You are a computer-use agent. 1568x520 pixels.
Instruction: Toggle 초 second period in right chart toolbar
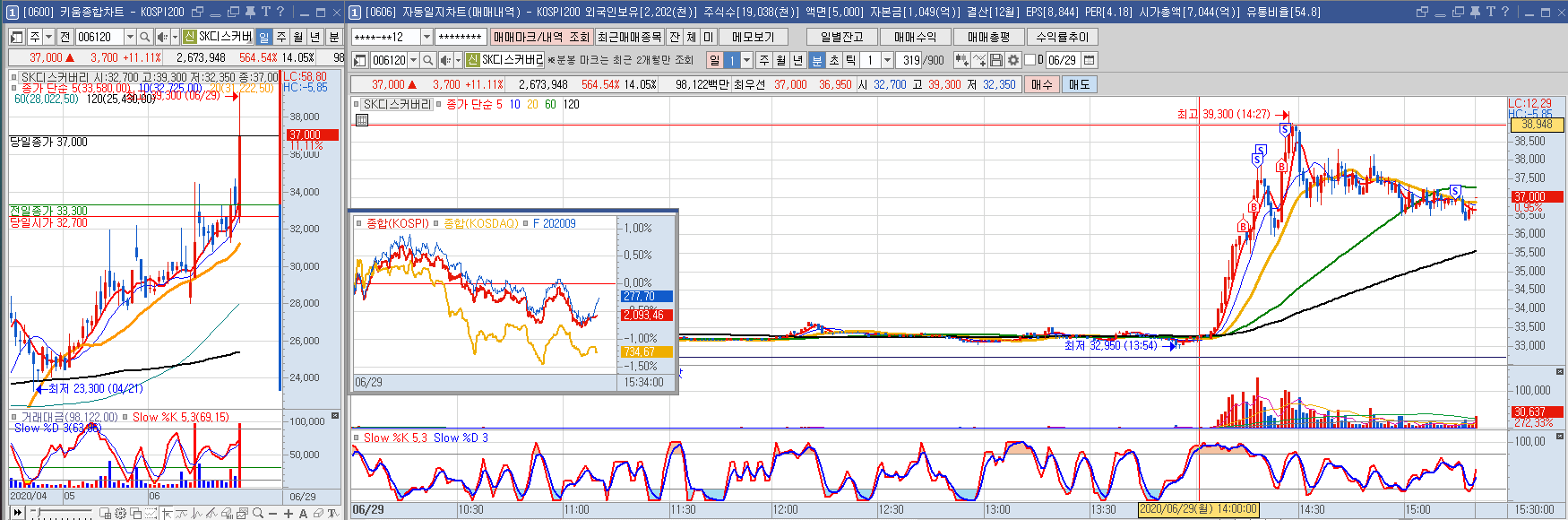pyautogui.click(x=834, y=60)
